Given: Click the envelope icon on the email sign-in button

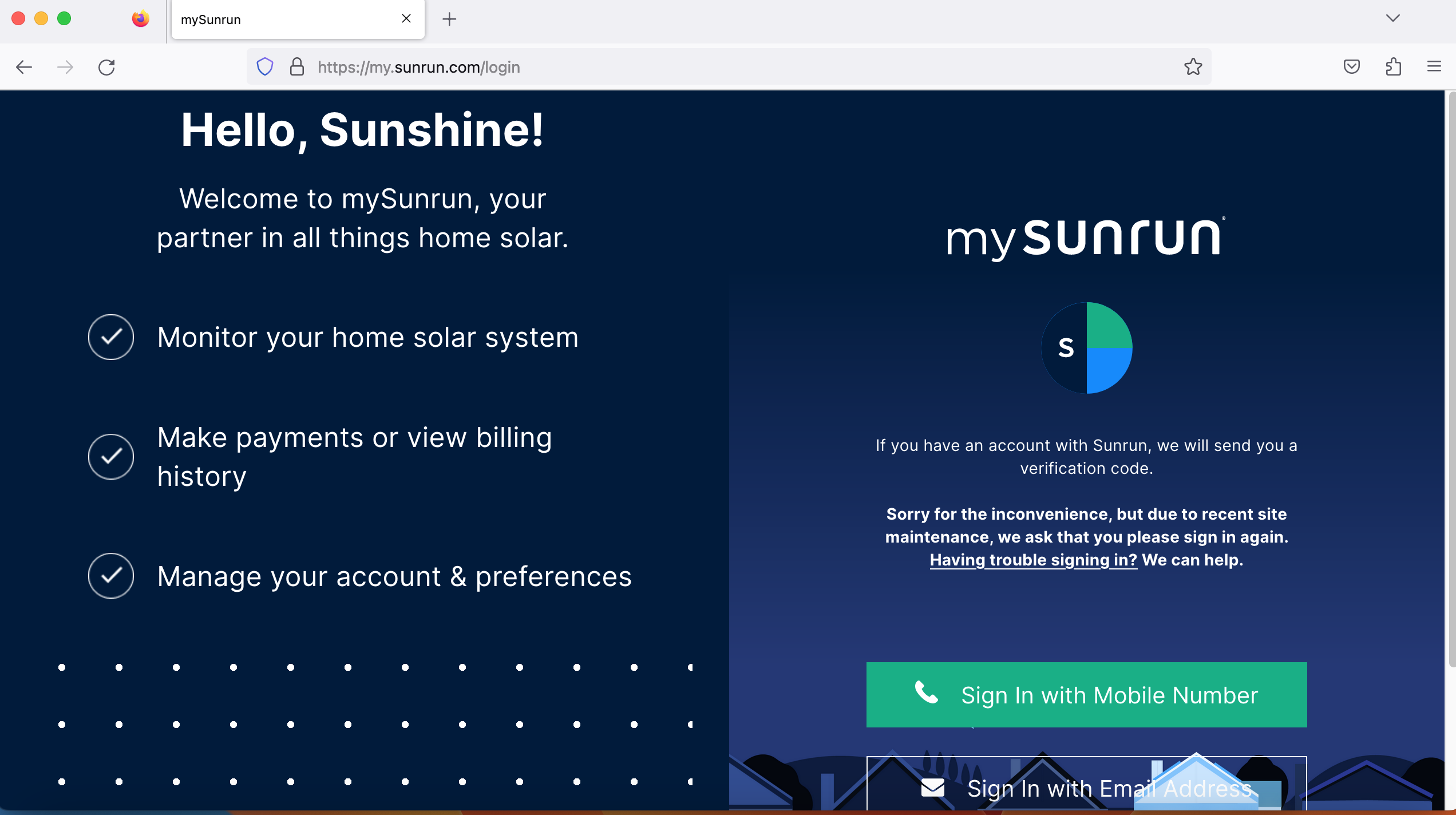Looking at the screenshot, I should click(x=933, y=788).
